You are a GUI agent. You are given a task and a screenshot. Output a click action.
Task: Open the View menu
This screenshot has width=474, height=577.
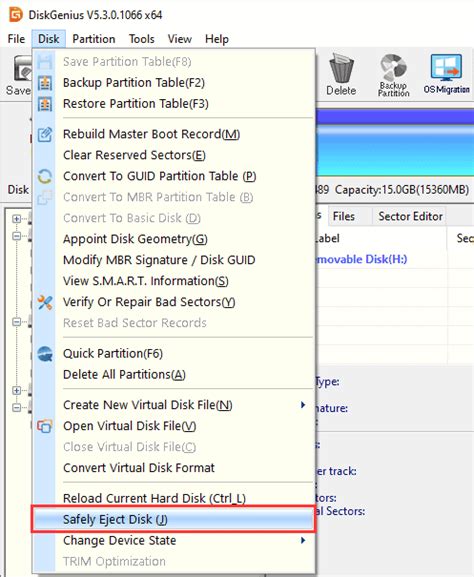coord(180,39)
